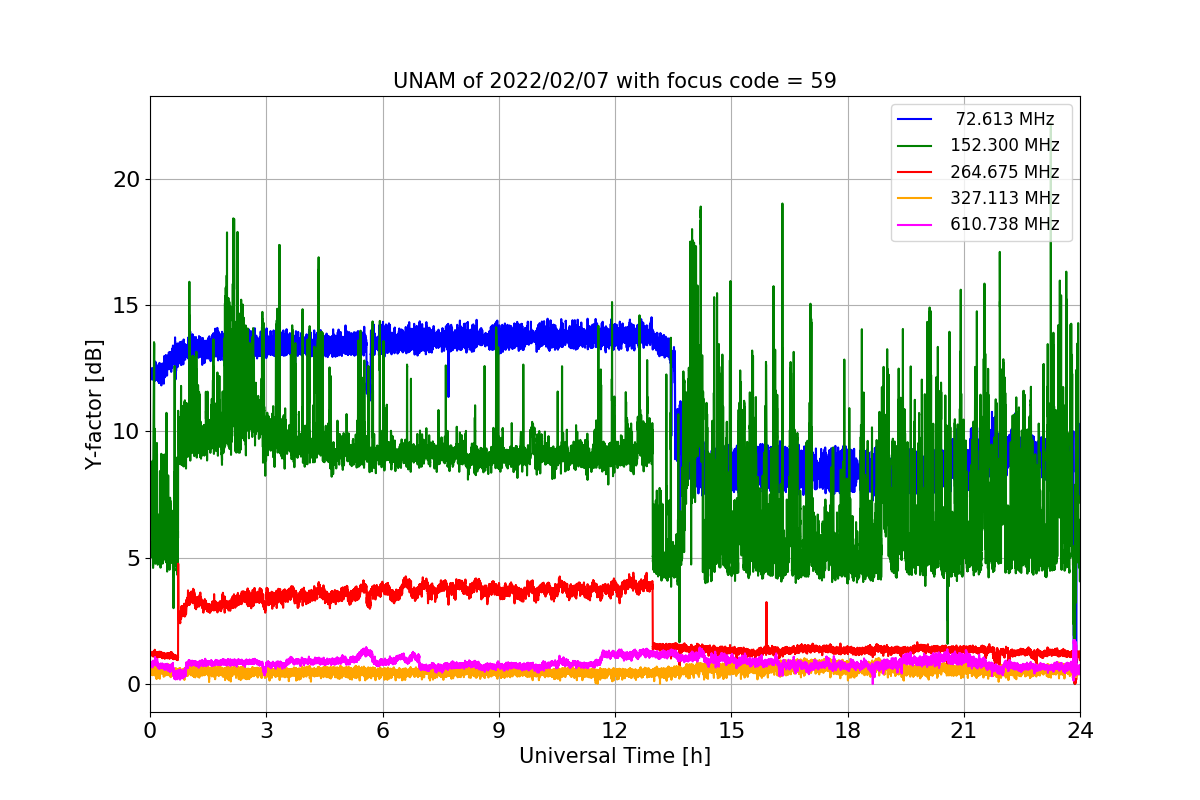Image resolution: width=1200 pixels, height=800 pixels.
Task: Click the x-axis tick label 21
Action: pos(963,730)
